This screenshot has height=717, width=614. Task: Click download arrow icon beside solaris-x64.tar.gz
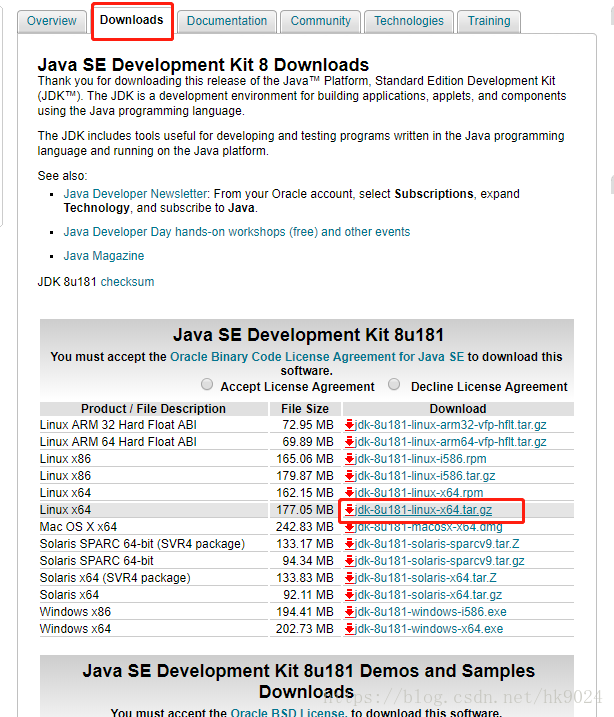coord(350,594)
